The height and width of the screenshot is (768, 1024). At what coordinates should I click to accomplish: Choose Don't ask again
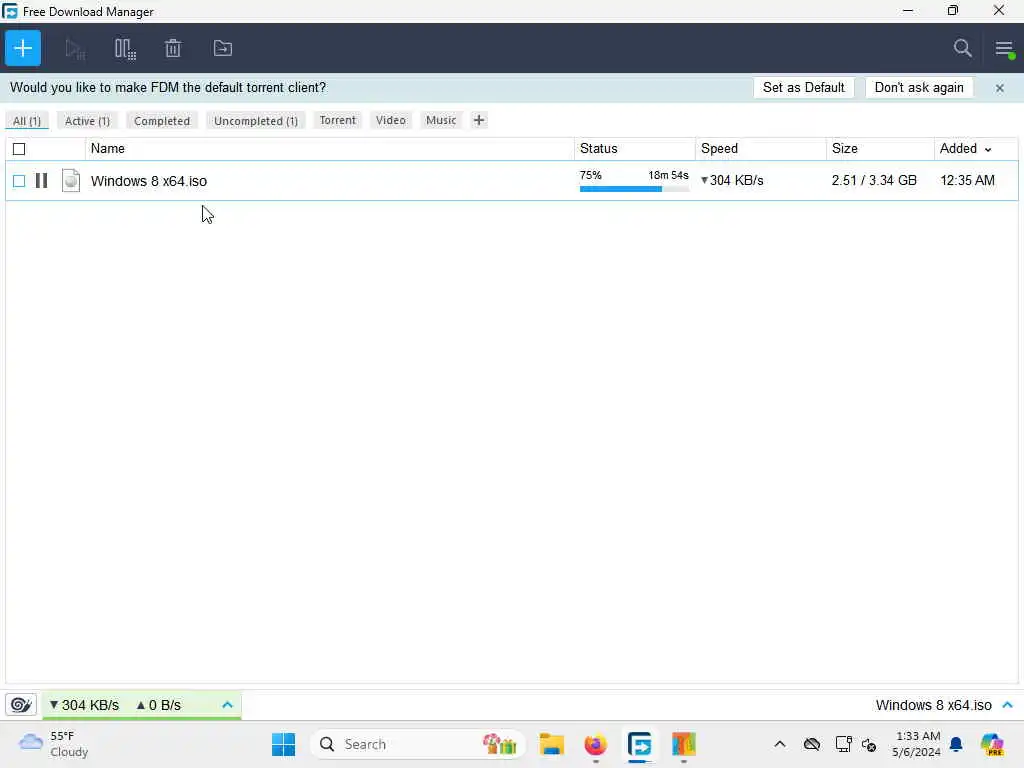(x=919, y=88)
